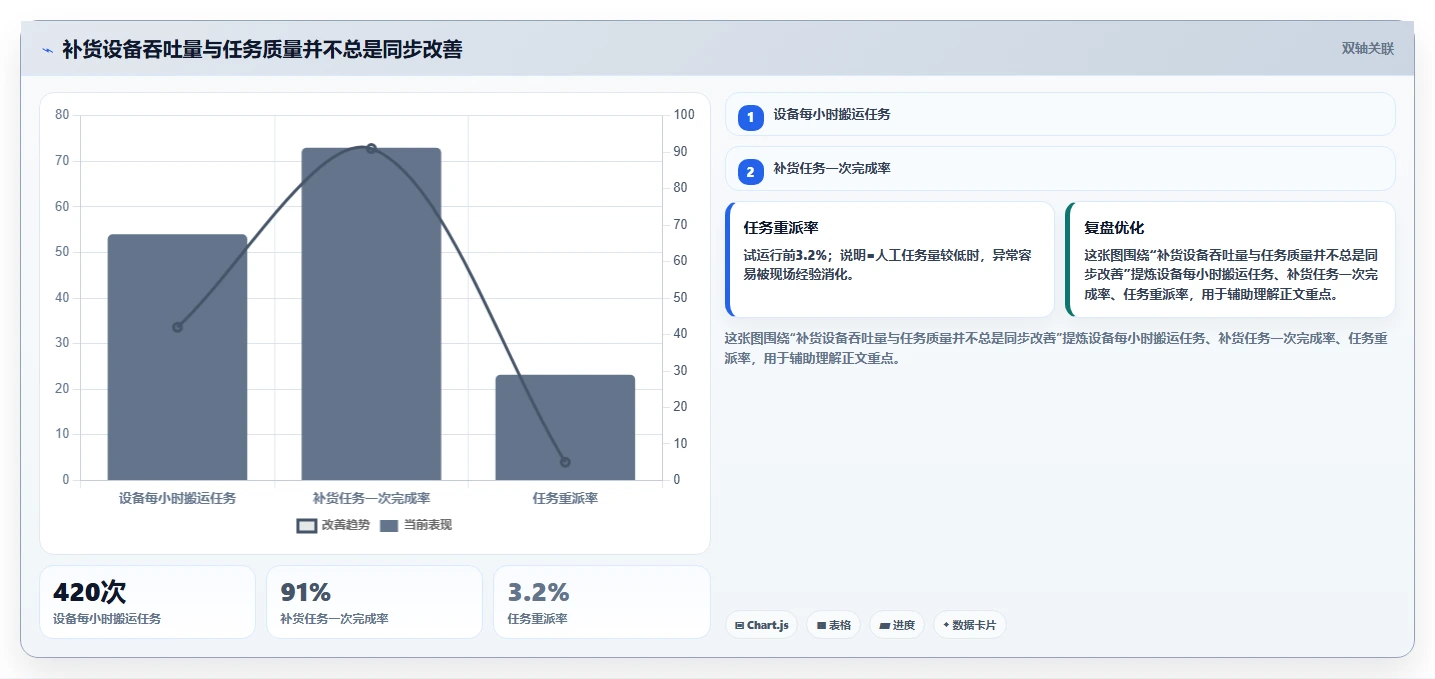Click the 数据卡片 tag
The width and height of the screenshot is (1435, 679).
click(x=970, y=625)
